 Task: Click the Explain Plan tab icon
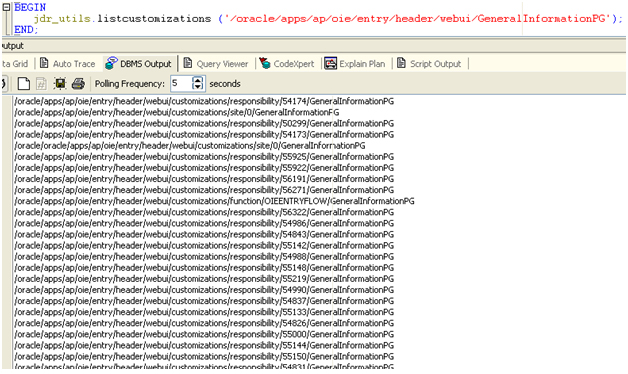(330, 63)
